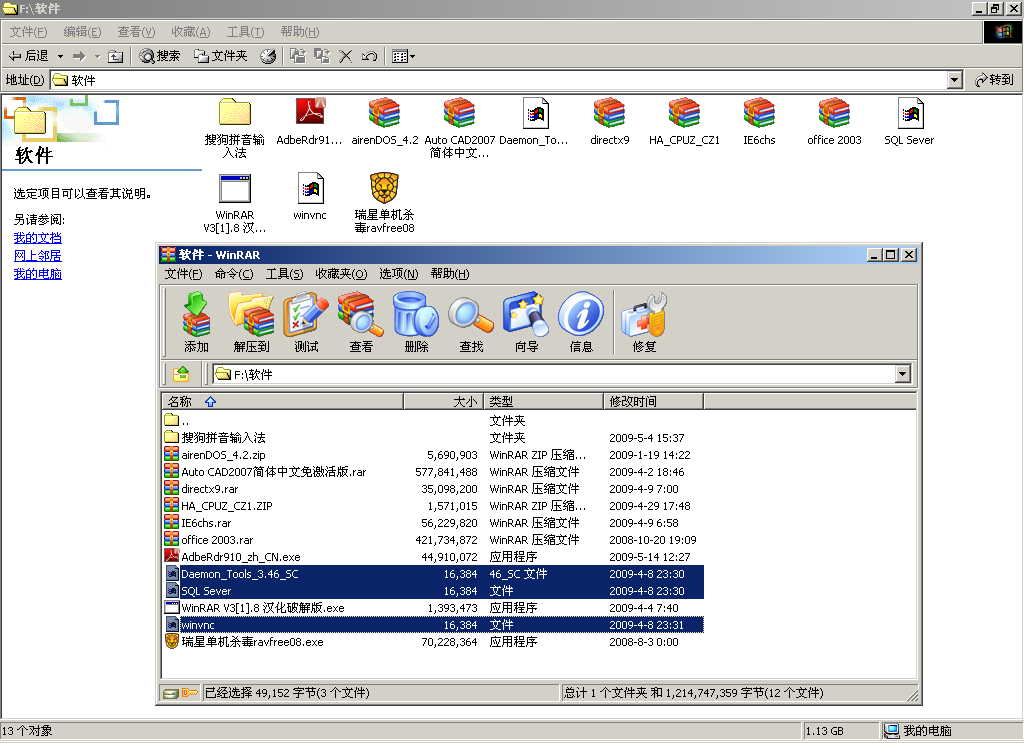Click the 我的电脑 link in the left pane
The image size is (1024, 743).
tap(37, 274)
